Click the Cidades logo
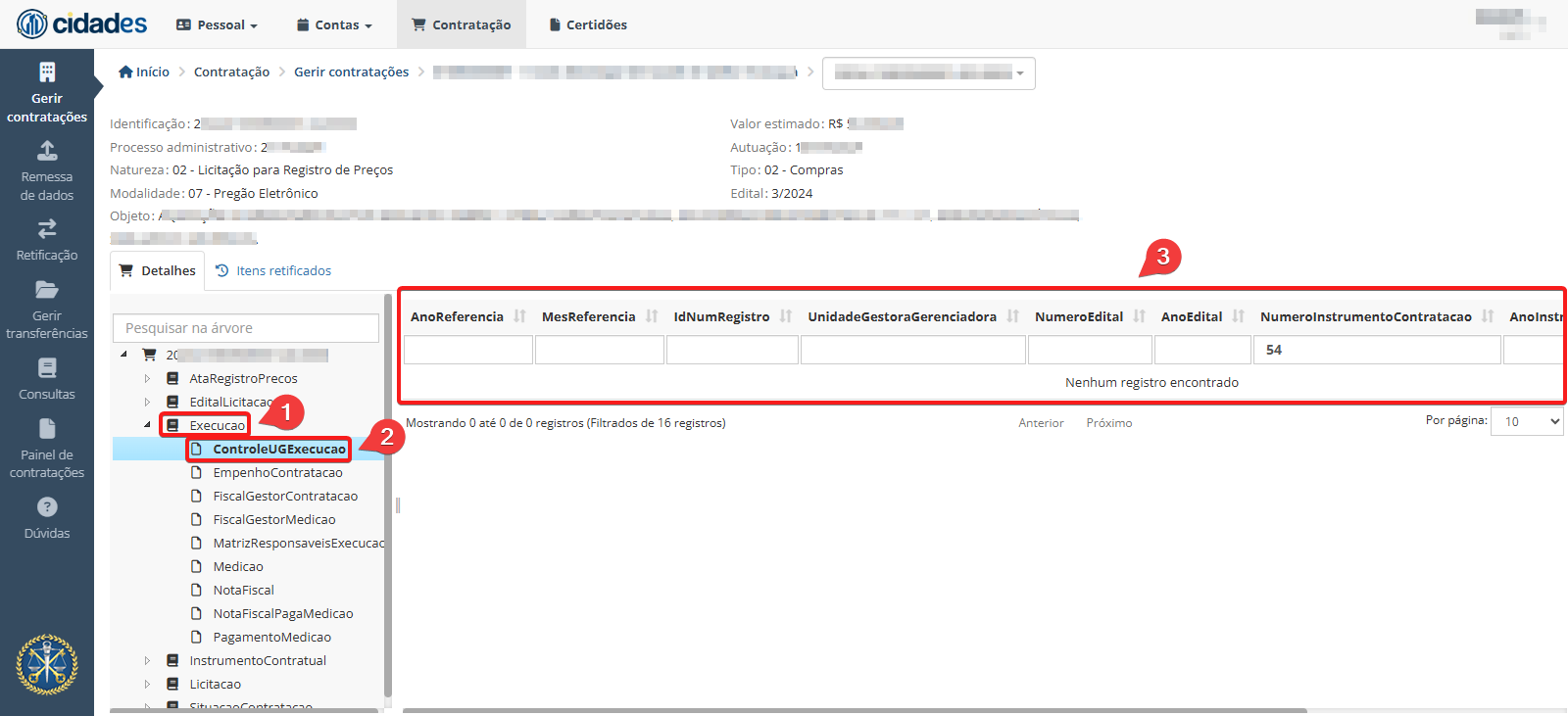The width and height of the screenshot is (1568, 716). 81,24
